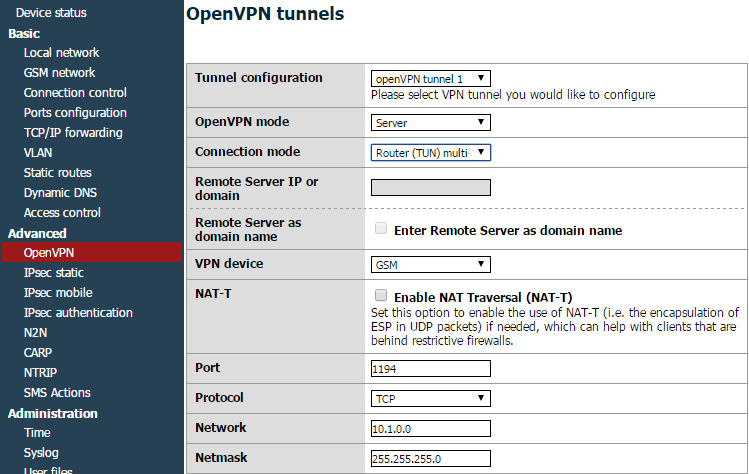The image size is (749, 474).
Task: Select Connection control in sidebar
Action: click(x=75, y=93)
